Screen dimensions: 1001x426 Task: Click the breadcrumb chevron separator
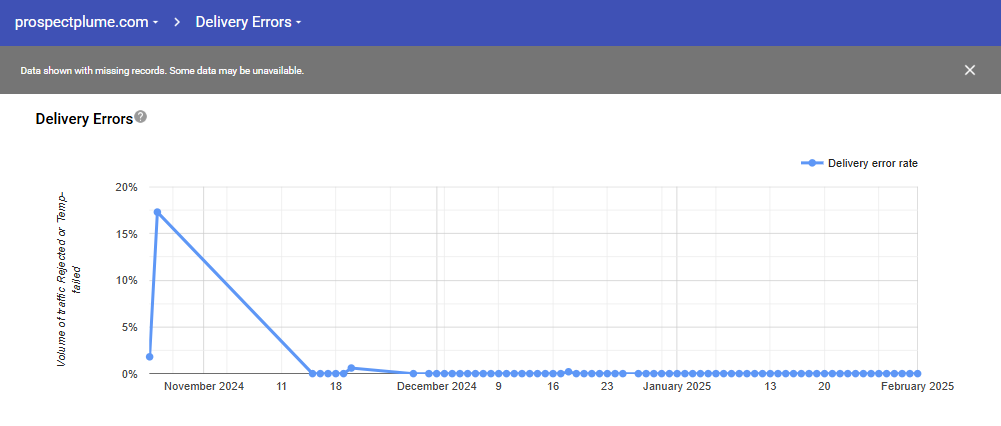tap(177, 21)
